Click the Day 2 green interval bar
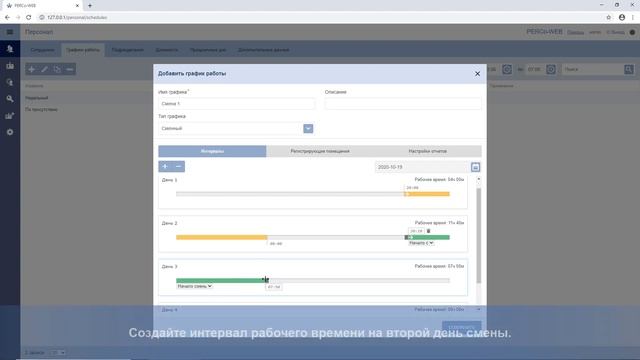Image resolution: width=640 pixels, height=360 pixels. 429,237
